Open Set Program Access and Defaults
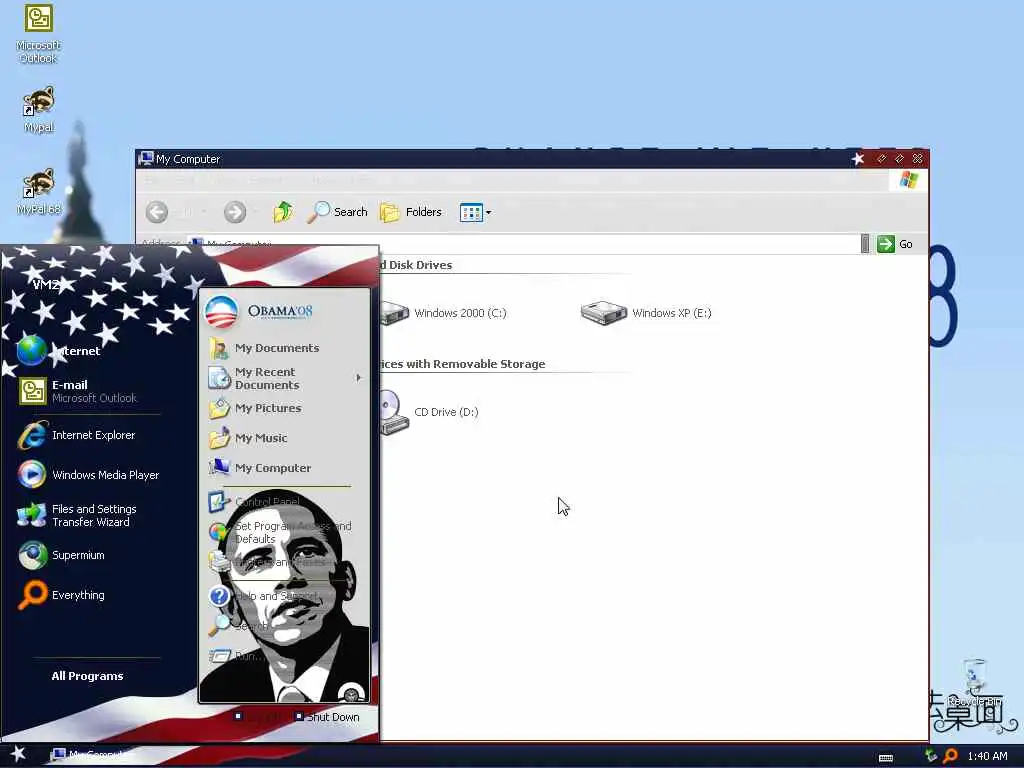The height and width of the screenshot is (768, 1024). 280,532
